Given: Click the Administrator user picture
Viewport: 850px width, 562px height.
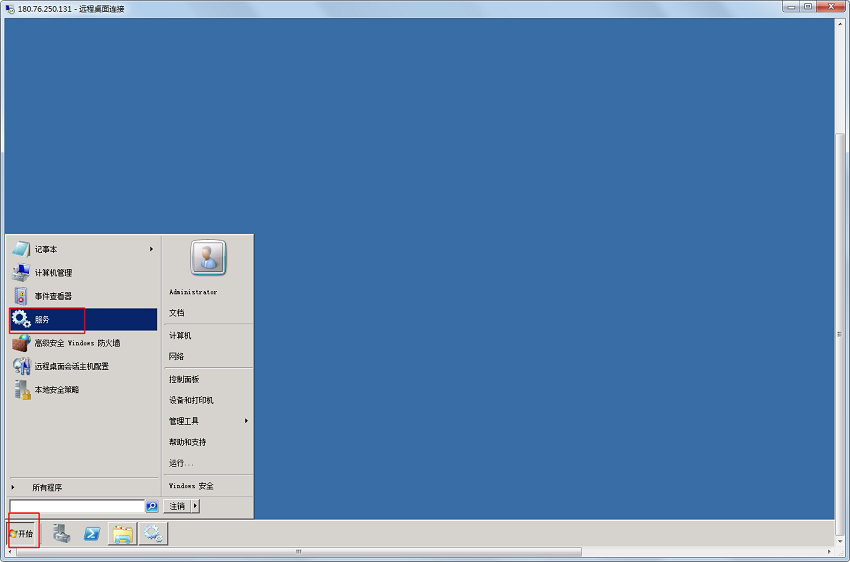Looking at the screenshot, I should [208, 257].
